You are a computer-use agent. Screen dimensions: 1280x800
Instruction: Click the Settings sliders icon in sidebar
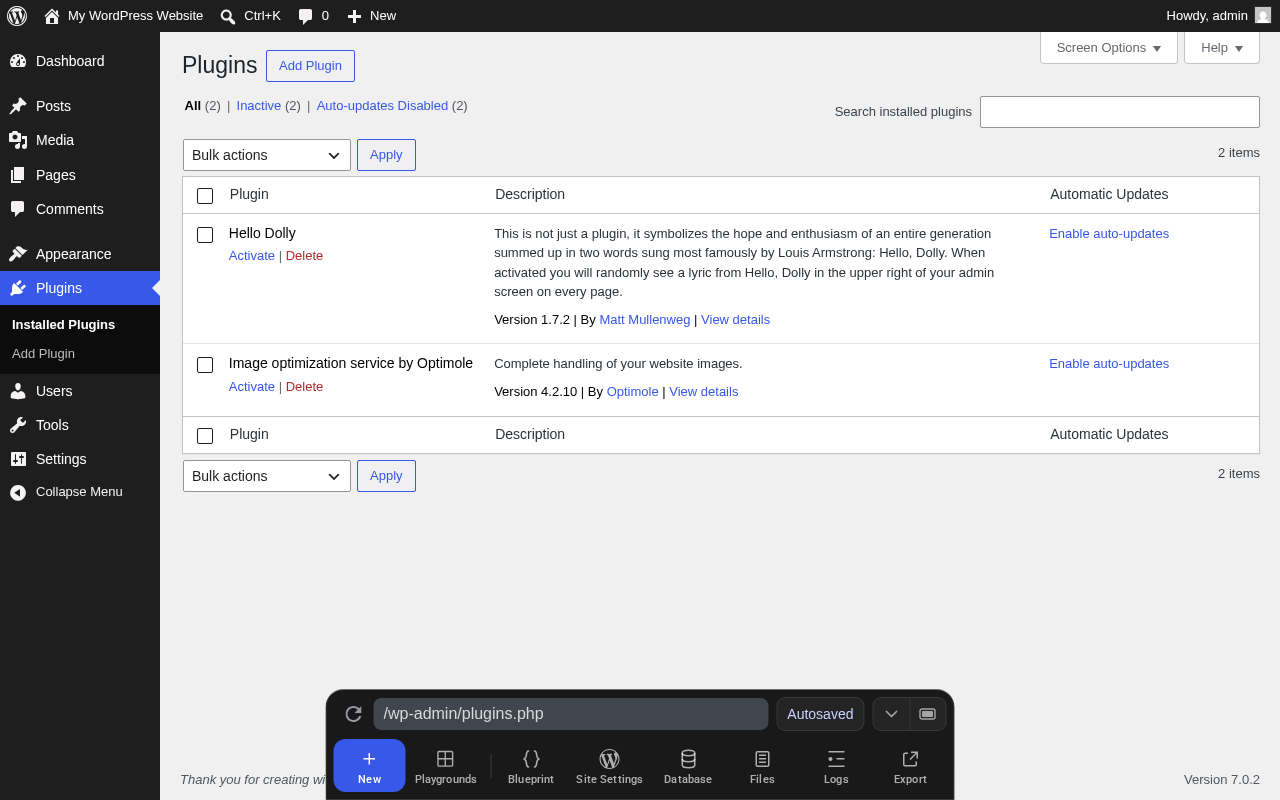18,459
